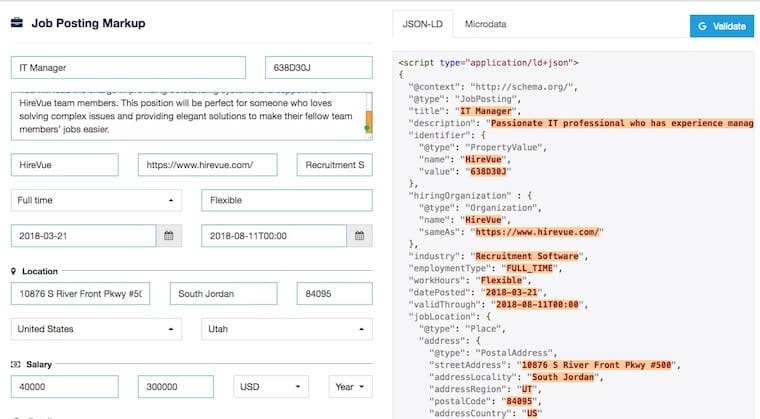Click the Location pin icon
The width and height of the screenshot is (760, 419).
click(x=14, y=271)
